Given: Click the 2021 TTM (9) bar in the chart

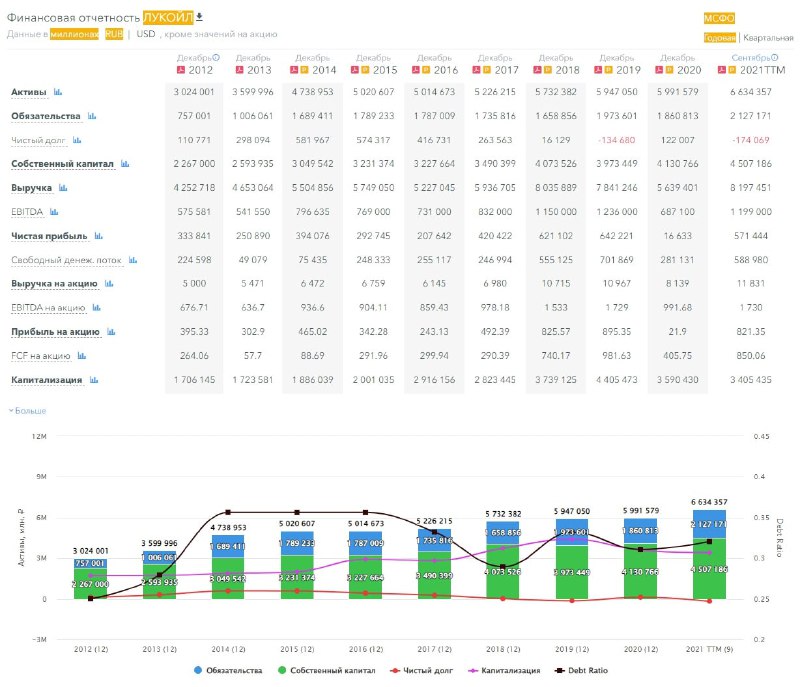Looking at the screenshot, I should click(x=709, y=554).
